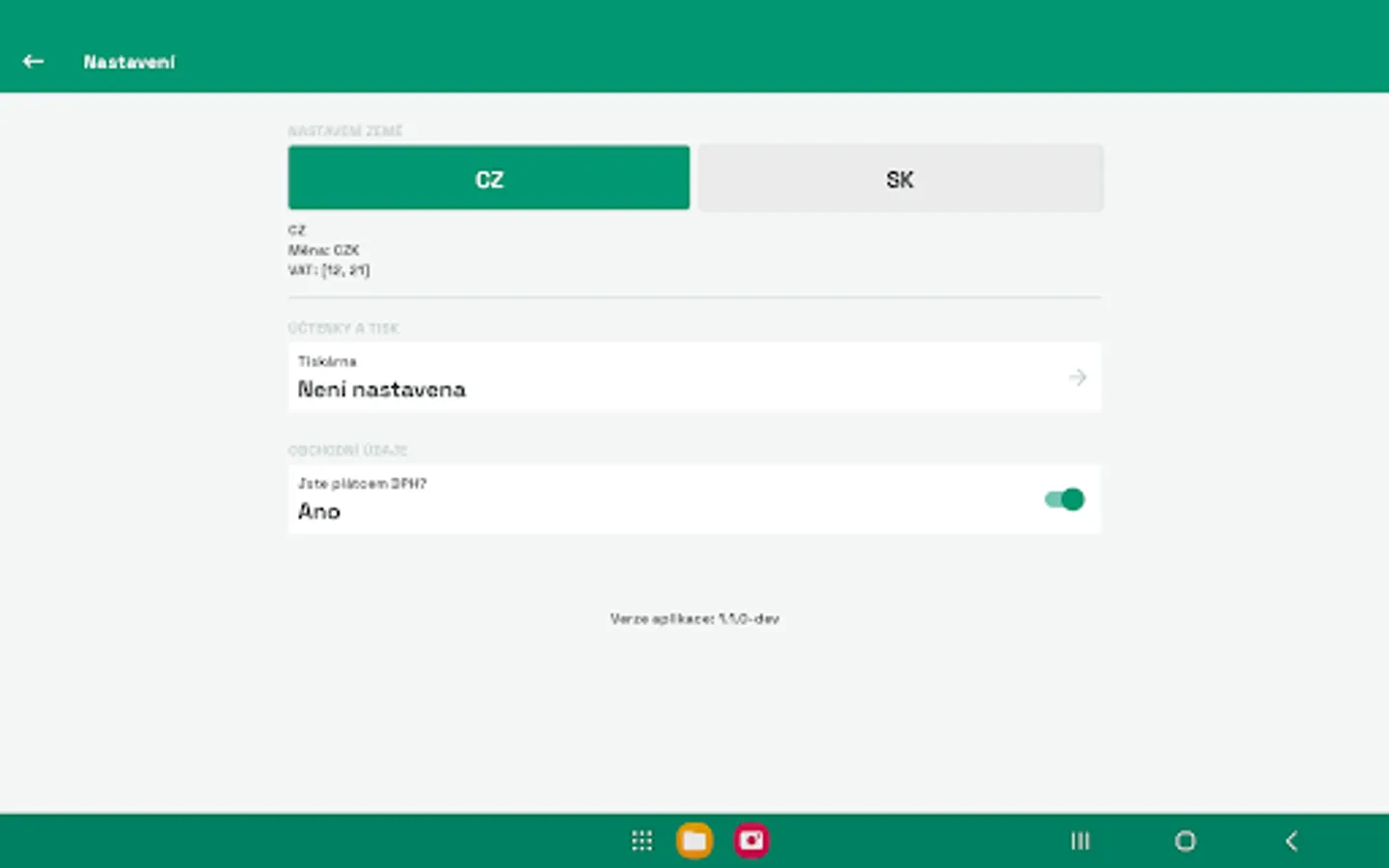Show recent apps with navigation button

coord(1080,841)
